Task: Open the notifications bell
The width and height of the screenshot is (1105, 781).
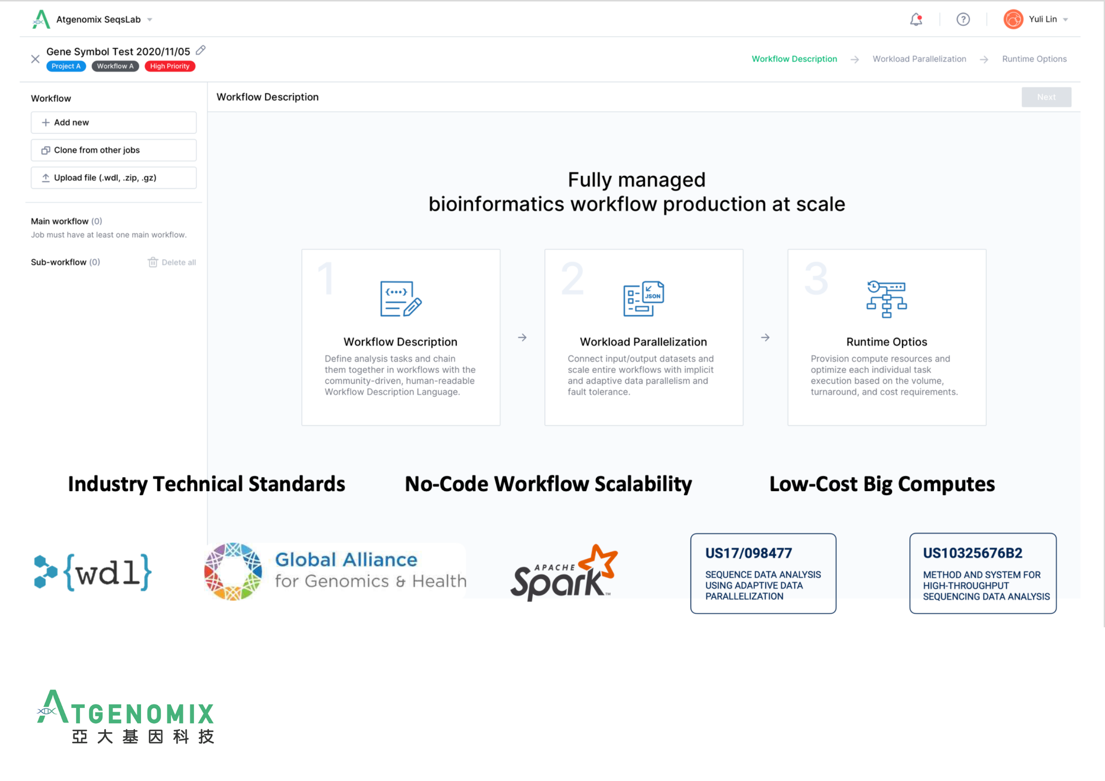Action: (x=916, y=19)
